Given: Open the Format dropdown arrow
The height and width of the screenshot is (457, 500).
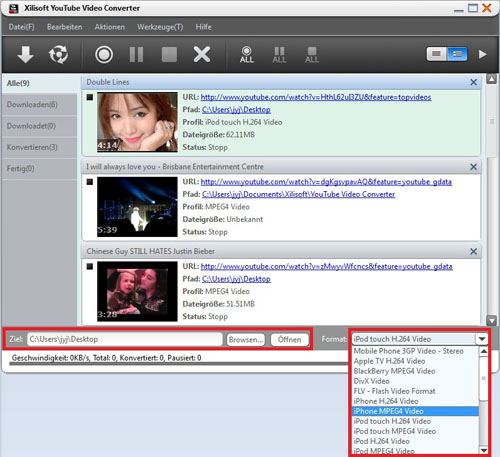Looking at the screenshot, I should [482, 339].
